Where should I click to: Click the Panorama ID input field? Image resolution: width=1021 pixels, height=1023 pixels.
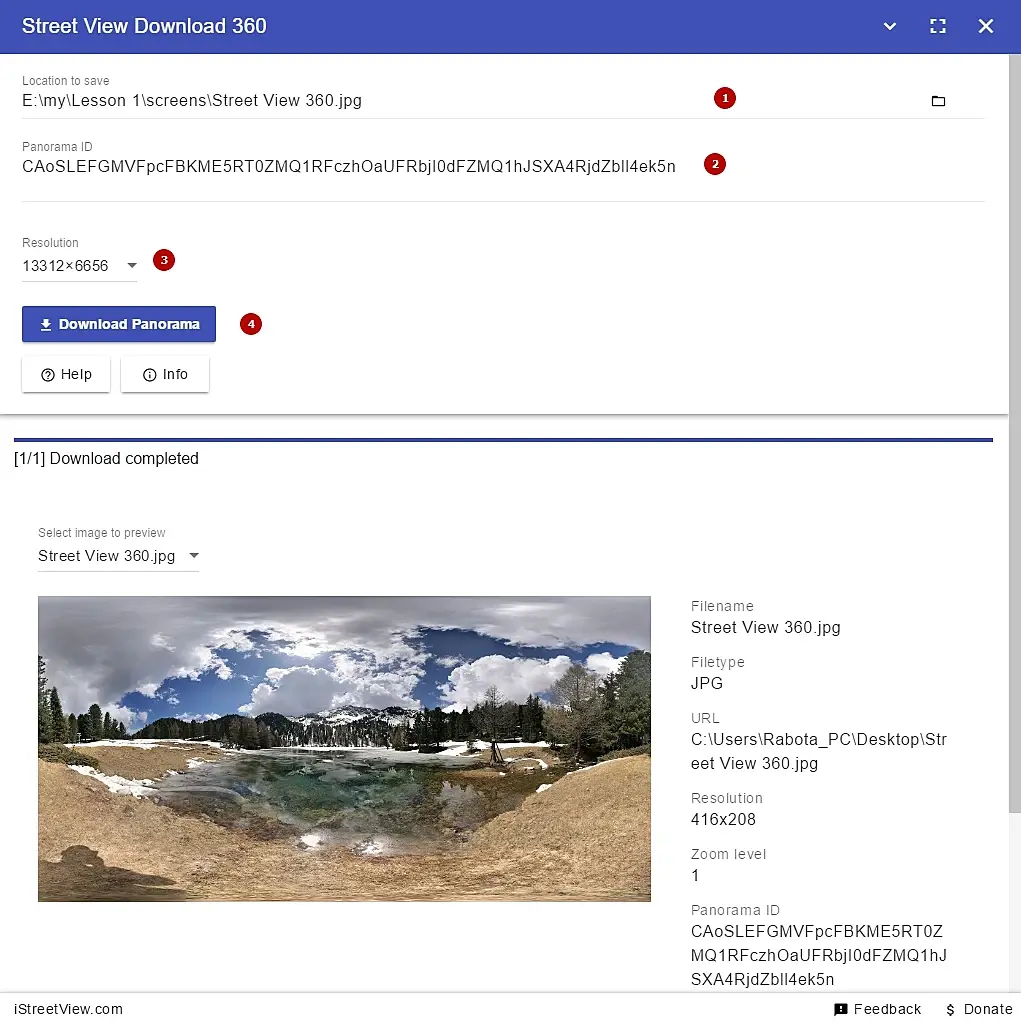point(503,166)
